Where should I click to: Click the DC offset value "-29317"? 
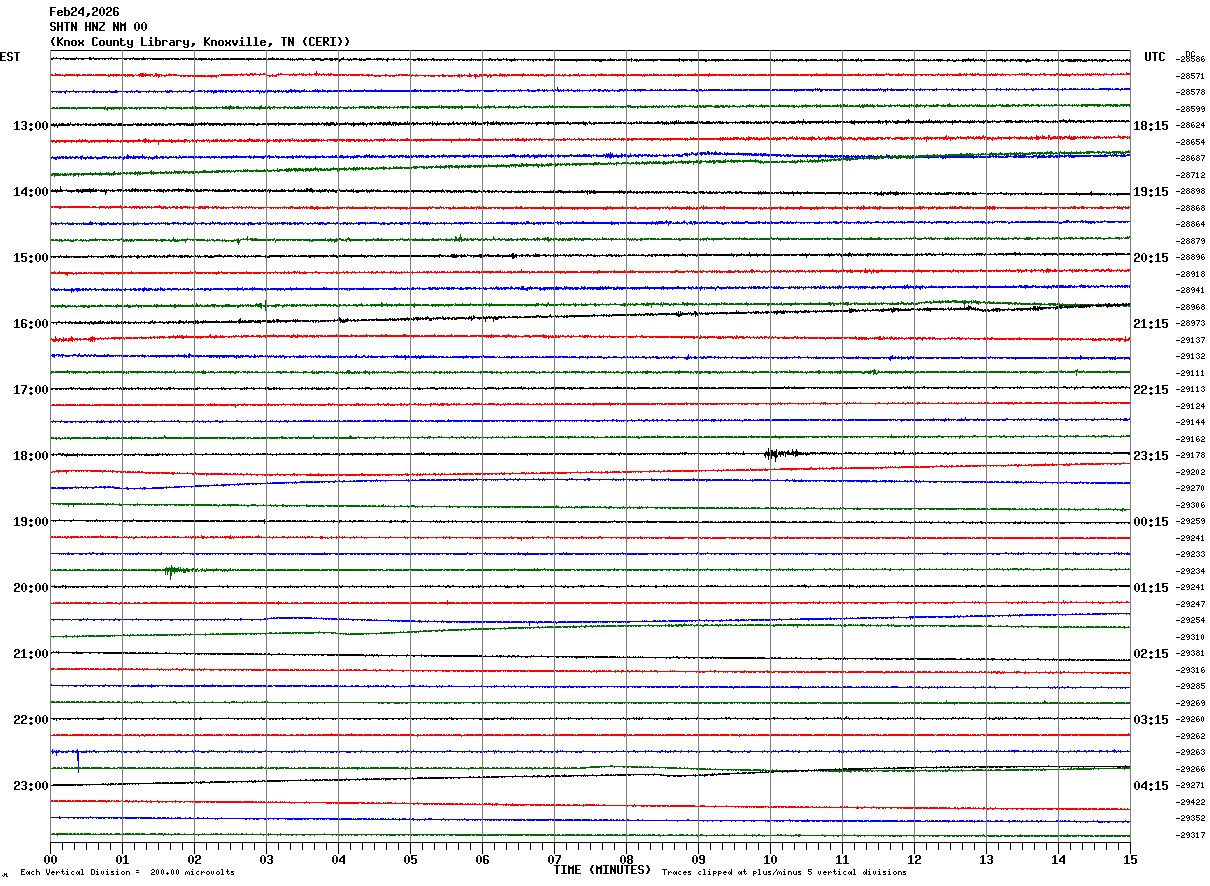[1191, 835]
